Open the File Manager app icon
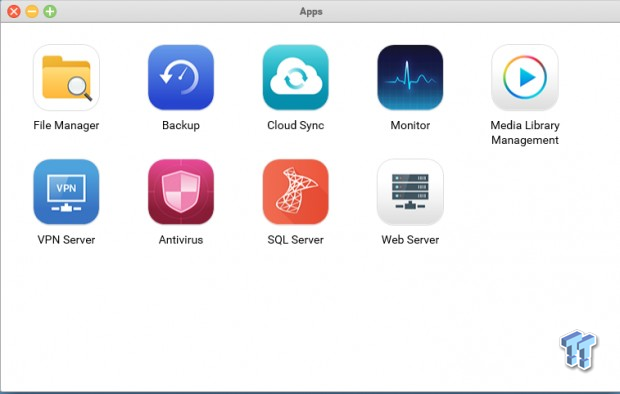The image size is (620, 394). 66,78
